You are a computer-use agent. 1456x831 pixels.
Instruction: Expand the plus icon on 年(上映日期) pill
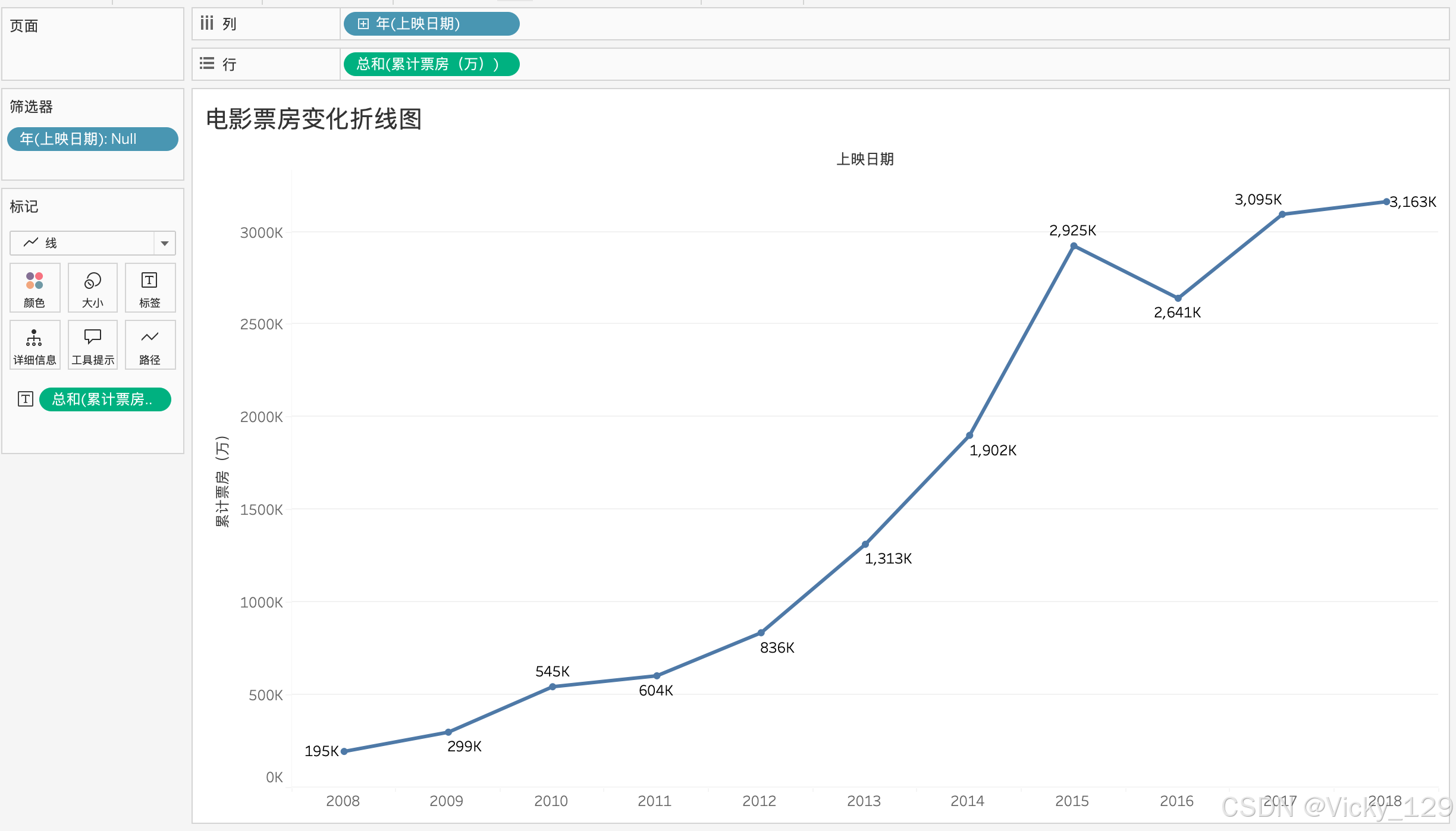tap(363, 24)
